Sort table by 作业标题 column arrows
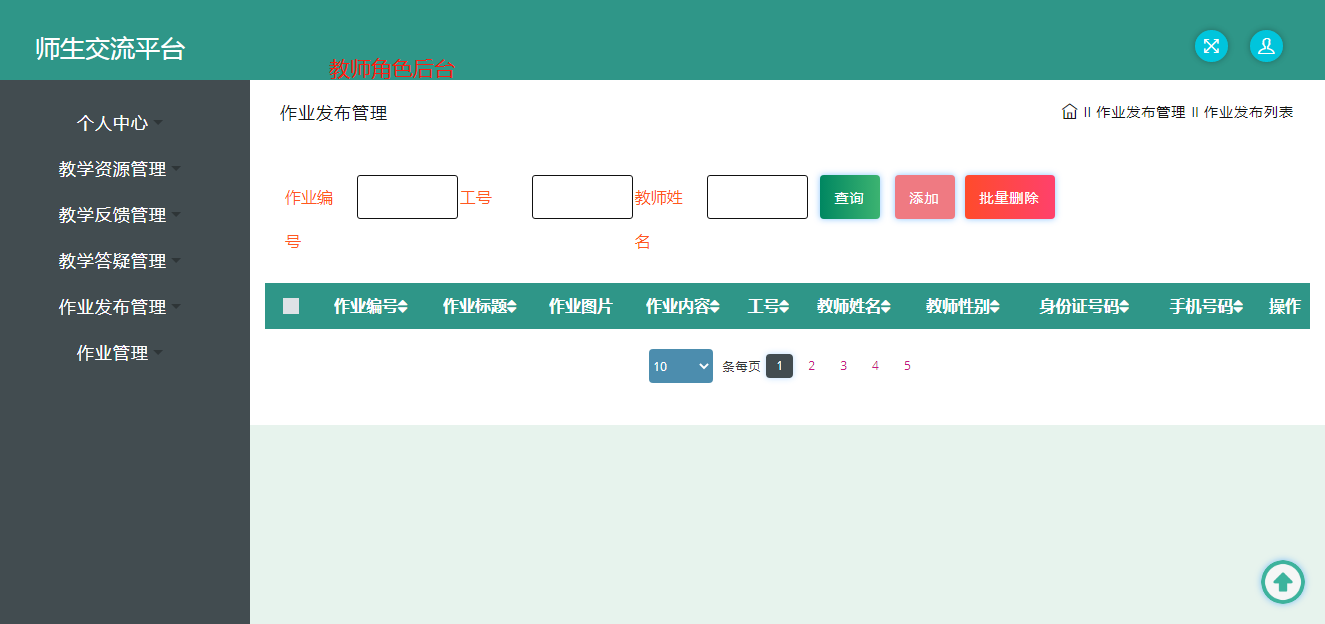Image resolution: width=1325 pixels, height=624 pixels. [512, 307]
